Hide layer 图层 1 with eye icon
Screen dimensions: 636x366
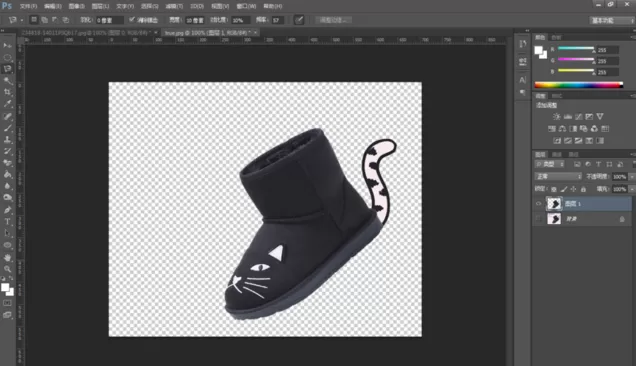pos(539,204)
